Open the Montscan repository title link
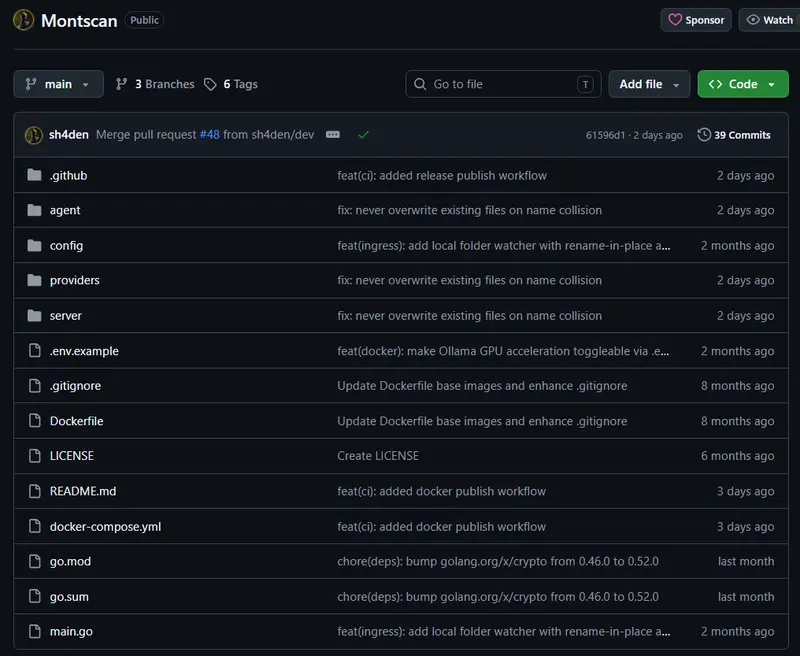Screen dimensions: 800x656 point(79,20)
